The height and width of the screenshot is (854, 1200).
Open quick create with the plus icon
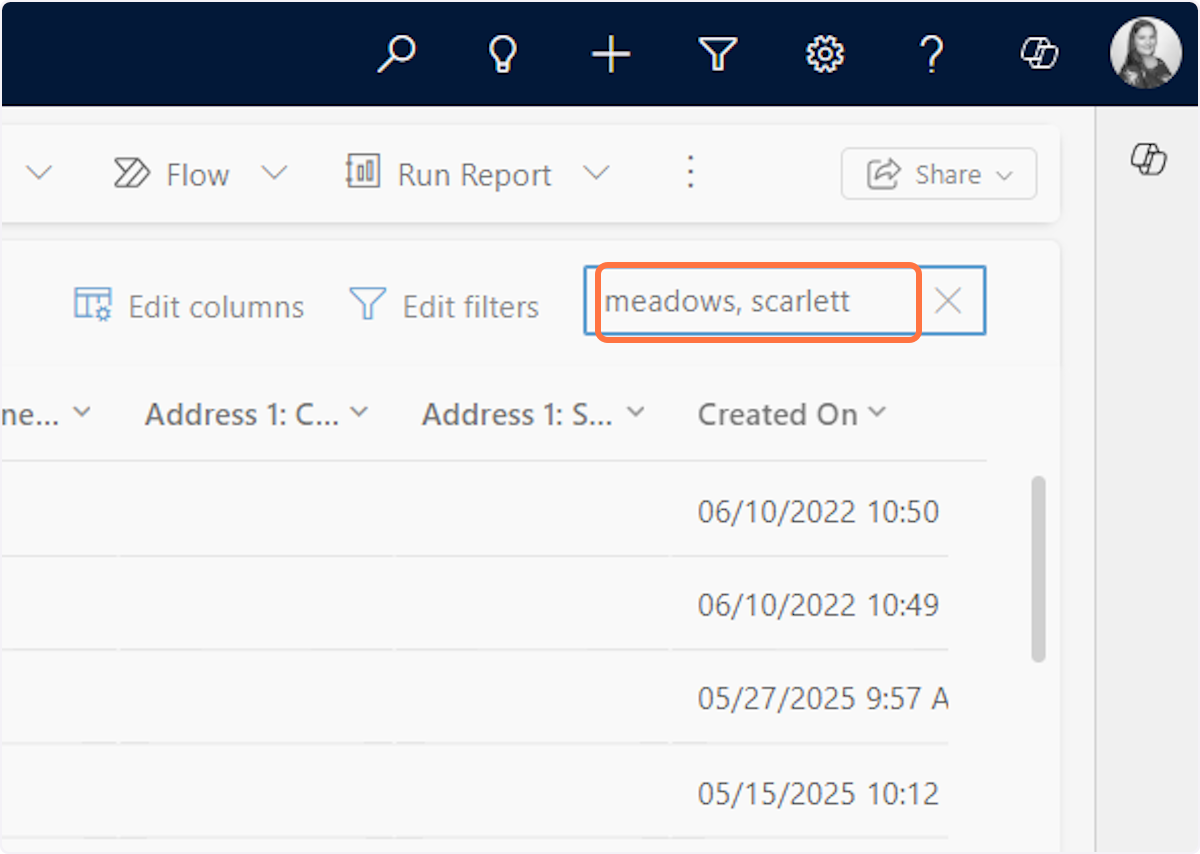(x=610, y=54)
